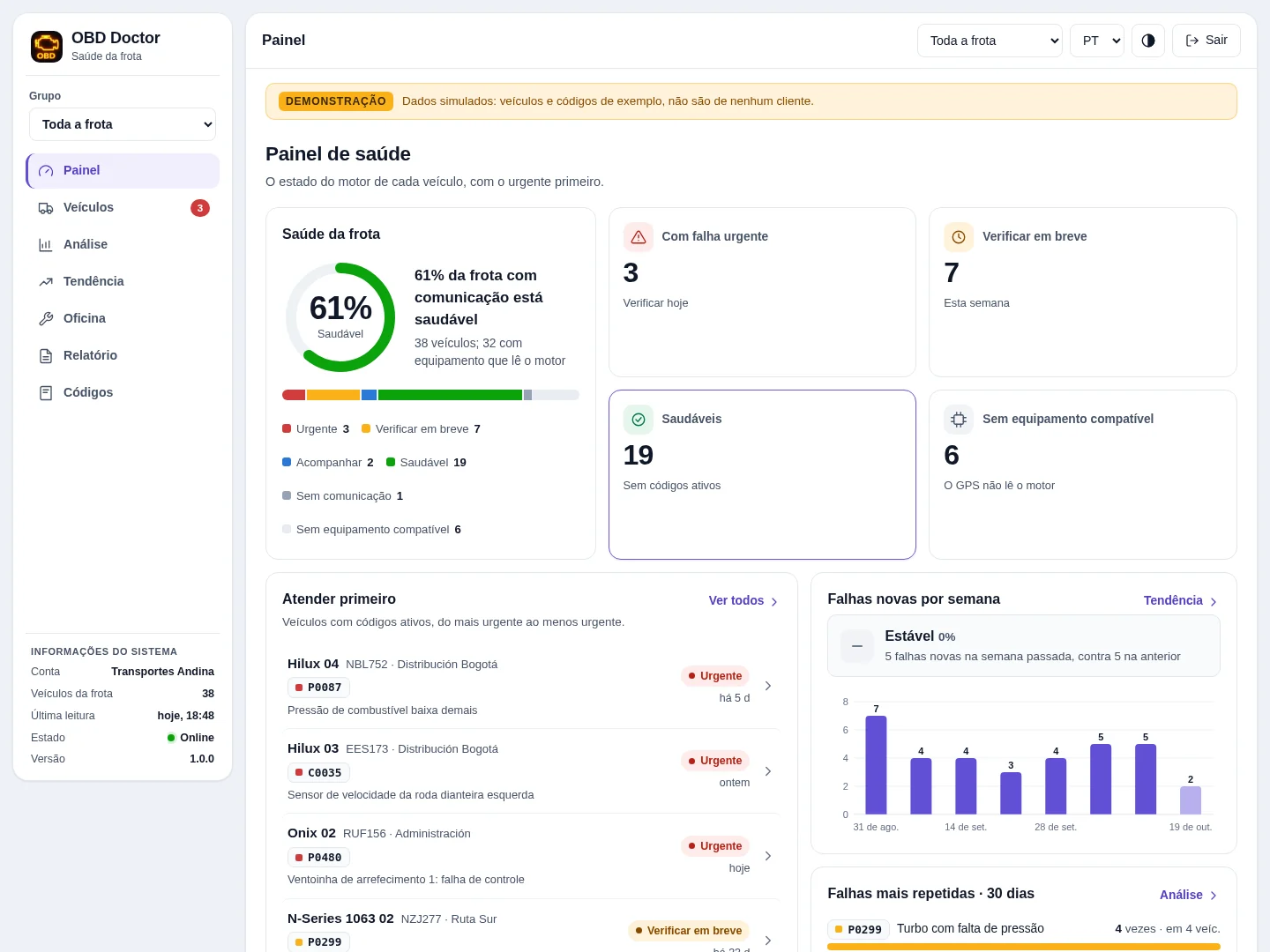Navigate to Tendência in the sidebar
1270x952 pixels.
point(123,282)
